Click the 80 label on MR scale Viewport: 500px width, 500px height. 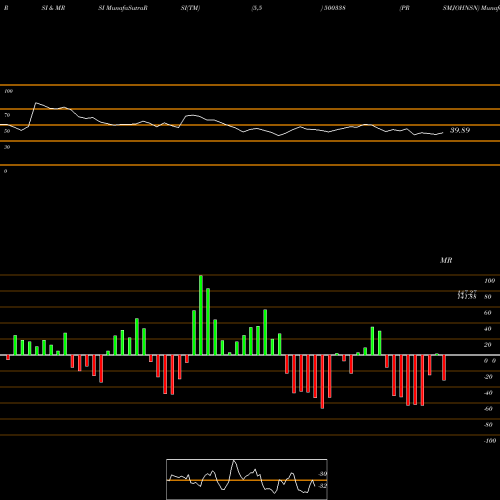pos(488,297)
